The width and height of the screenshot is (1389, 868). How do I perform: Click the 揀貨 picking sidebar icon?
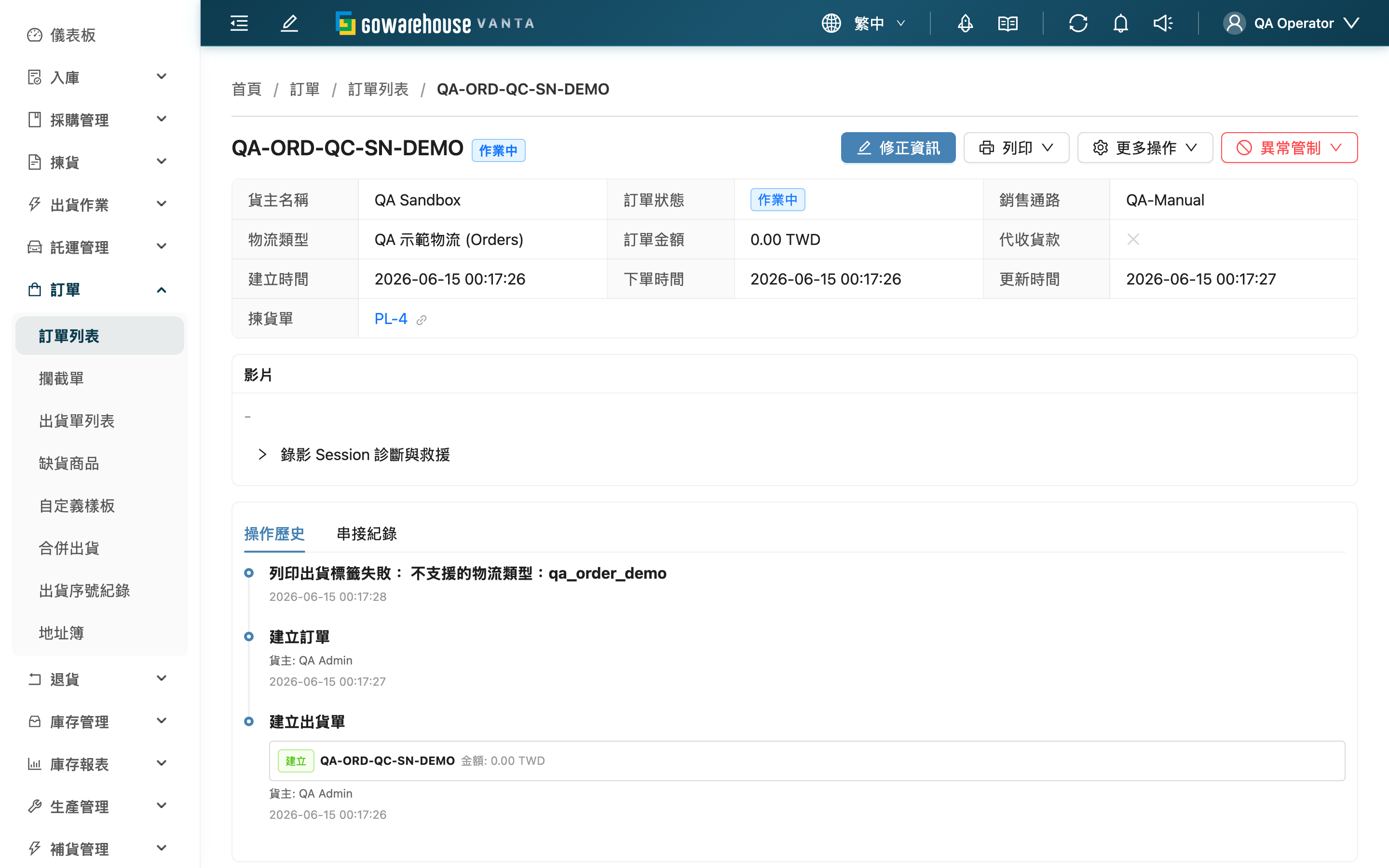[34, 162]
